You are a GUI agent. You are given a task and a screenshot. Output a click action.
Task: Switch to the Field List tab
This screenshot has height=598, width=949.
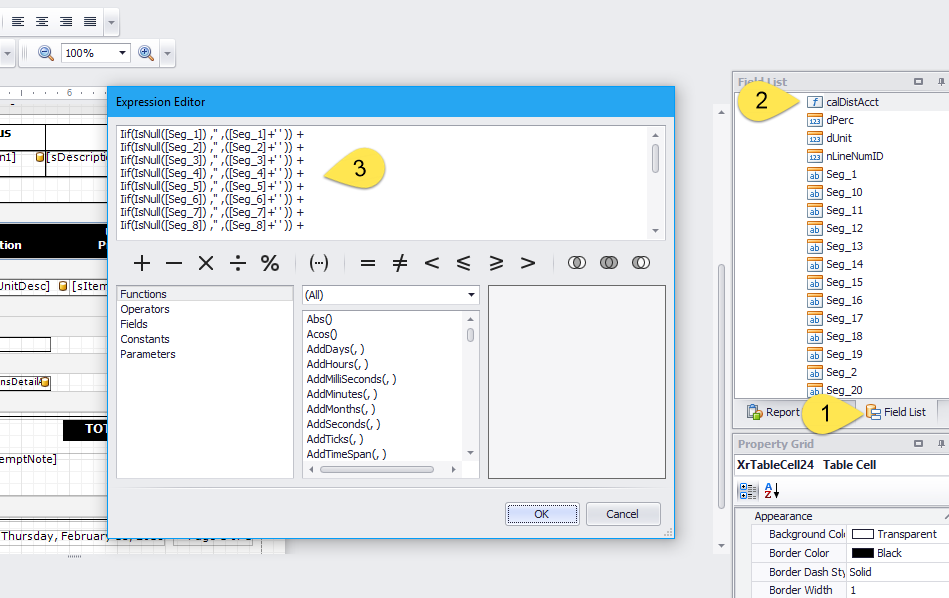(895, 412)
